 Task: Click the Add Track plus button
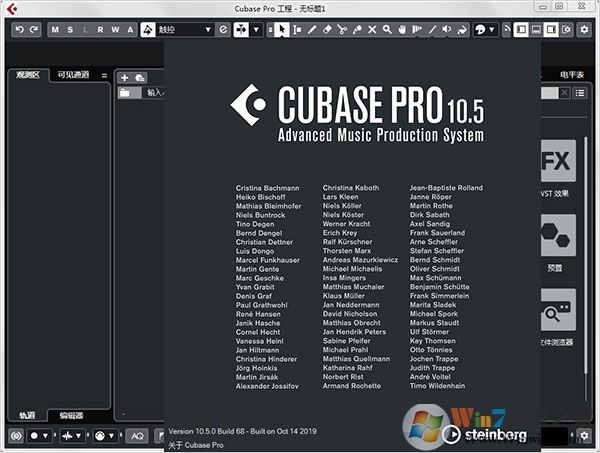click(124, 78)
